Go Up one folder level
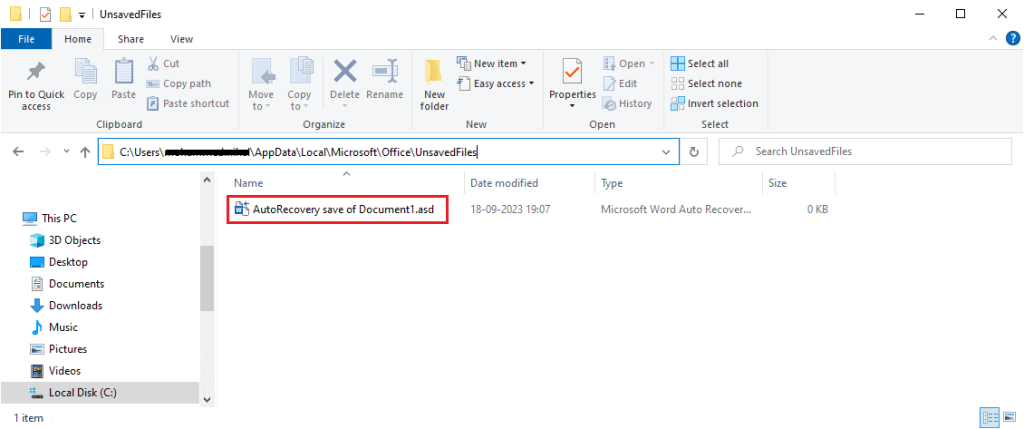The width and height of the screenshot is (1024, 429). pyautogui.click(x=85, y=151)
